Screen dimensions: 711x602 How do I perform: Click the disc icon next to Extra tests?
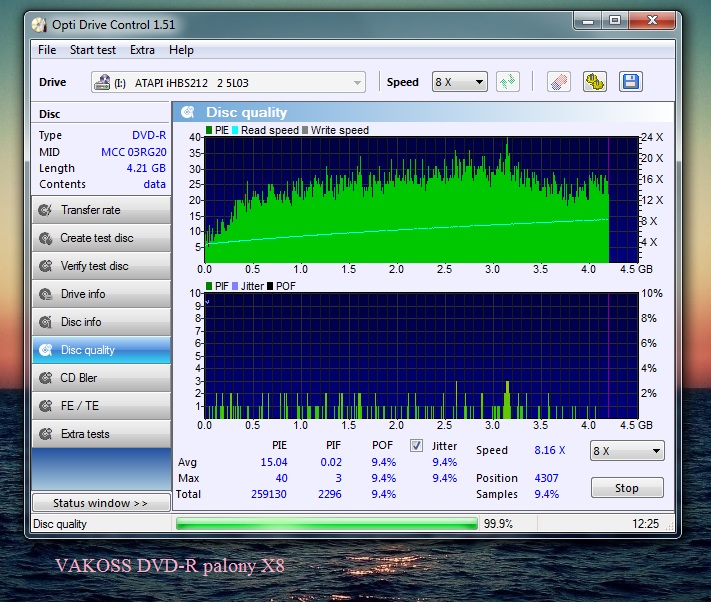click(x=45, y=434)
